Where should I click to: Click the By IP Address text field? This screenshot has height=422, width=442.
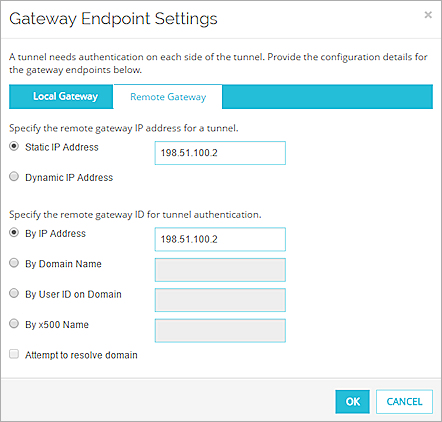click(x=220, y=239)
